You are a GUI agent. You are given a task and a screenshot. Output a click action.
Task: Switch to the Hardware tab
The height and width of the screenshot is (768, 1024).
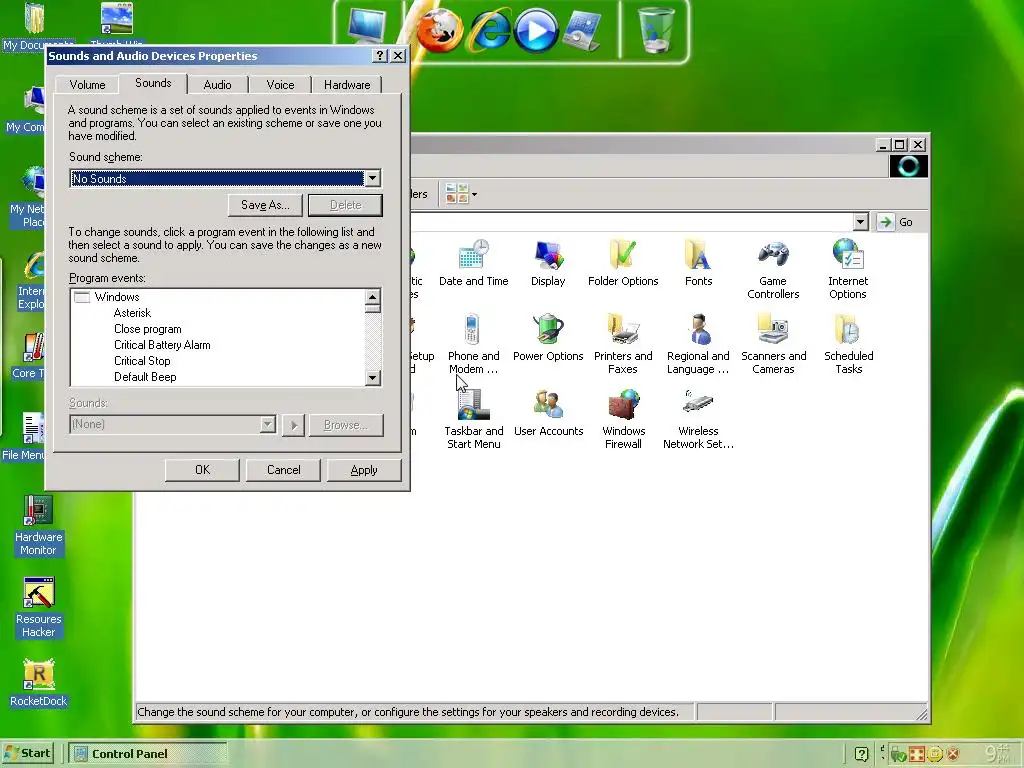tap(347, 85)
